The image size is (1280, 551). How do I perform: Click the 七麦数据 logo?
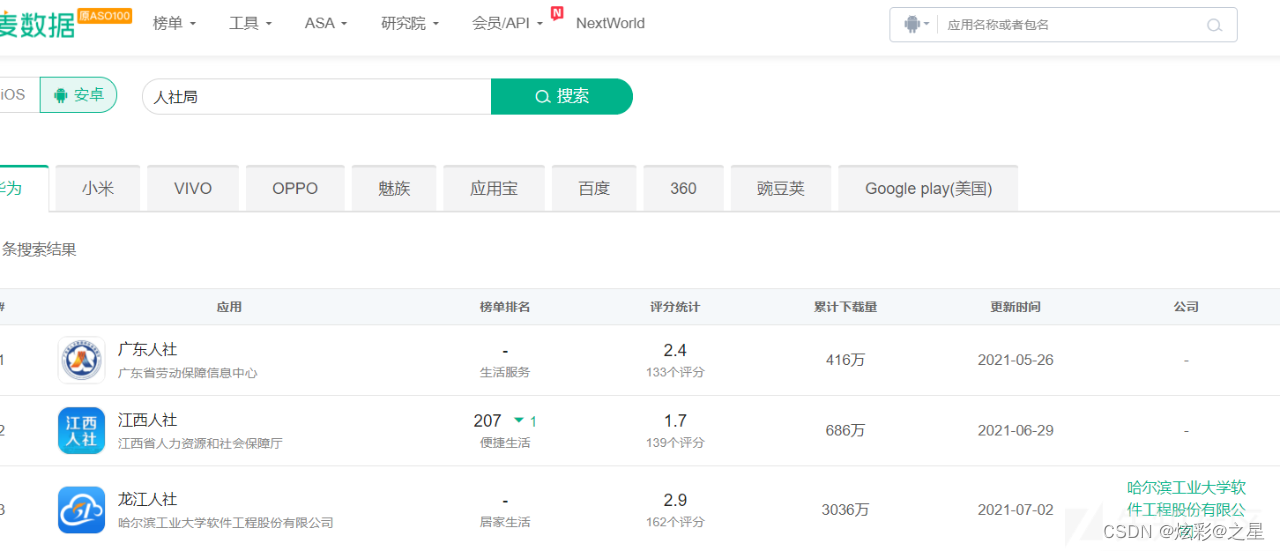(38, 25)
